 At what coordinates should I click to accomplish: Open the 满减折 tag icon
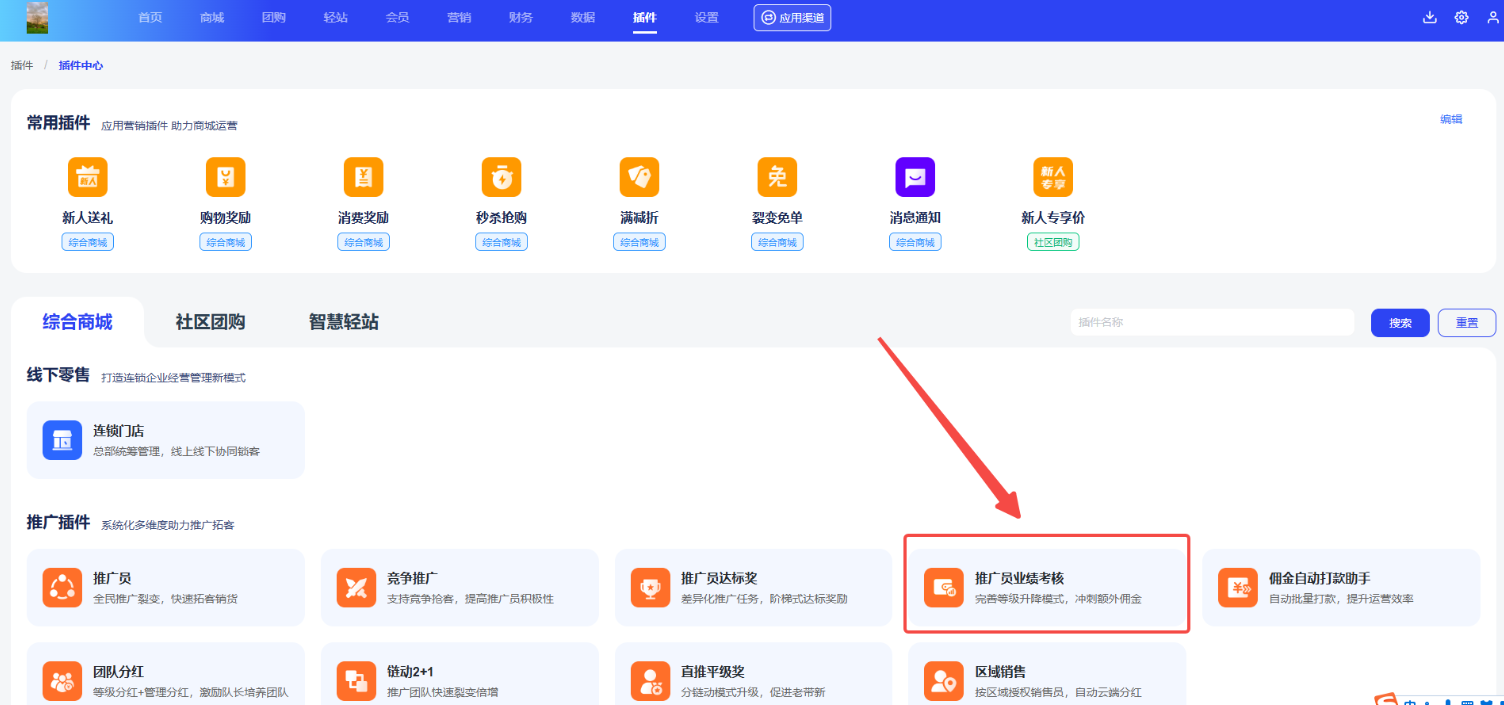click(639, 178)
